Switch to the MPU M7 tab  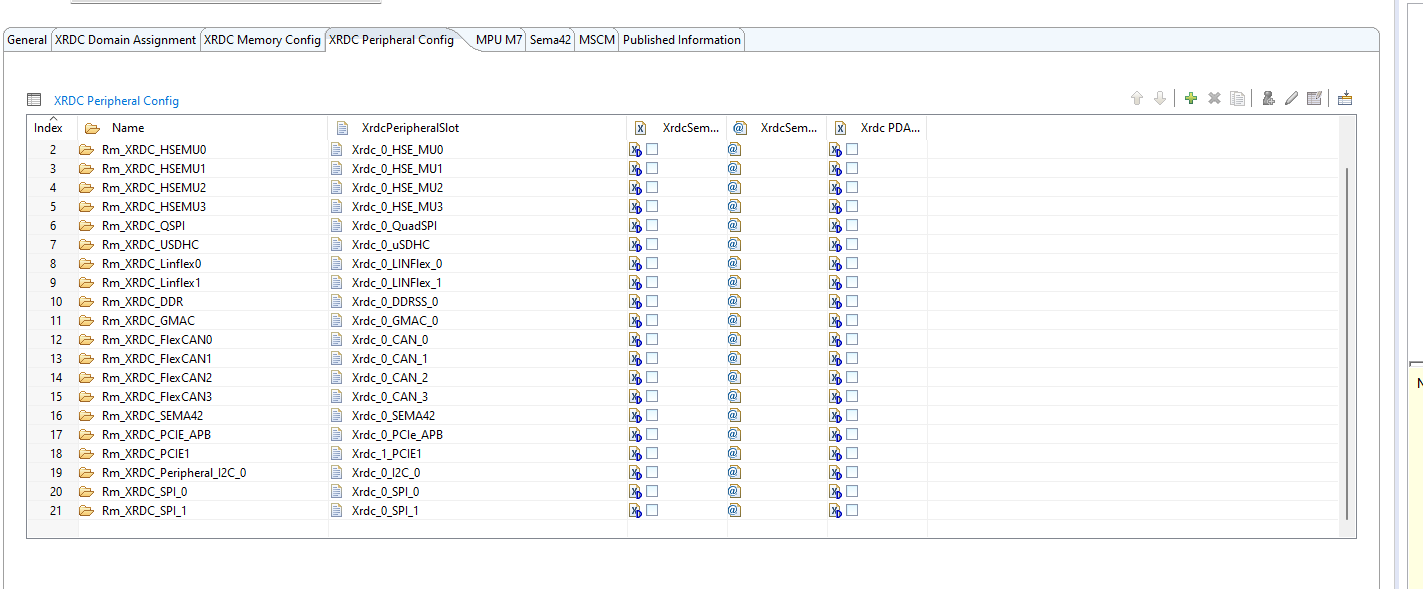[497, 40]
